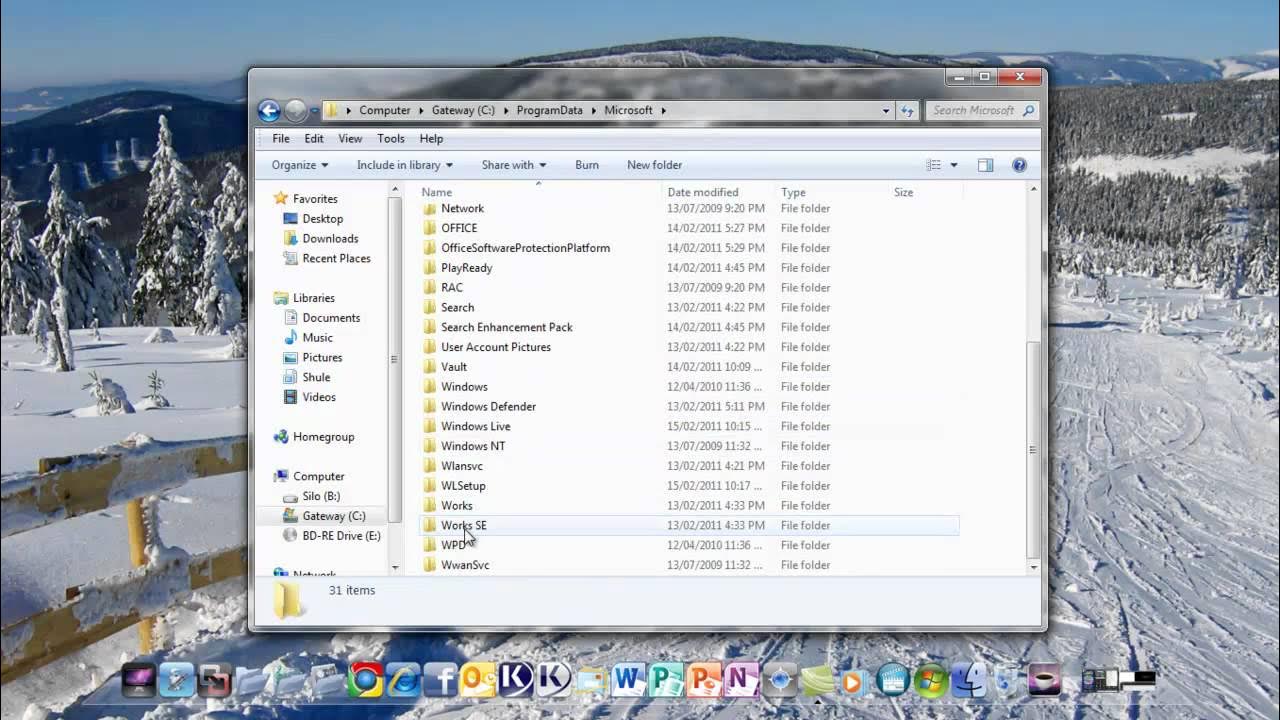The image size is (1280, 720).
Task: Click the file list scroll down arrow
Action: click(x=1033, y=567)
